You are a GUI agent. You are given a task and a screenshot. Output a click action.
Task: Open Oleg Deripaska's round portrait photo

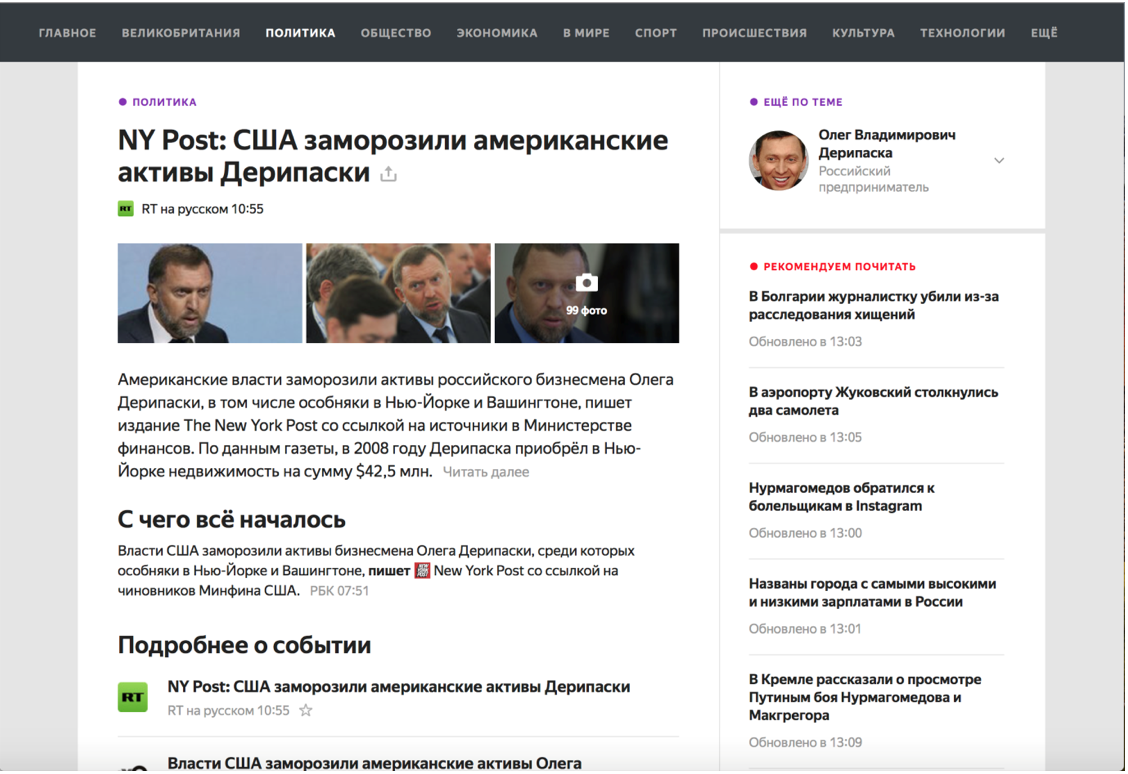pos(778,160)
